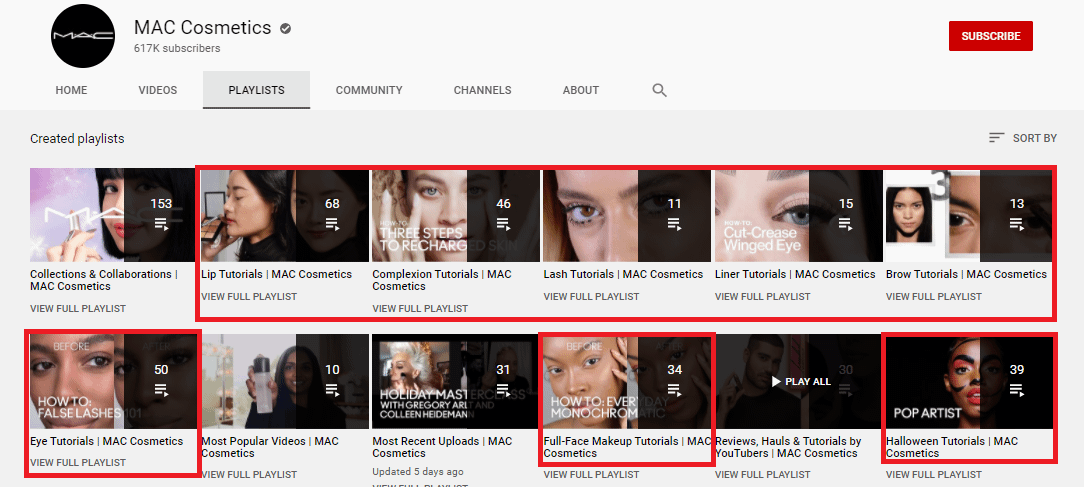
Task: Open the How To: False Lashes thumbnail
Action: tap(113, 381)
